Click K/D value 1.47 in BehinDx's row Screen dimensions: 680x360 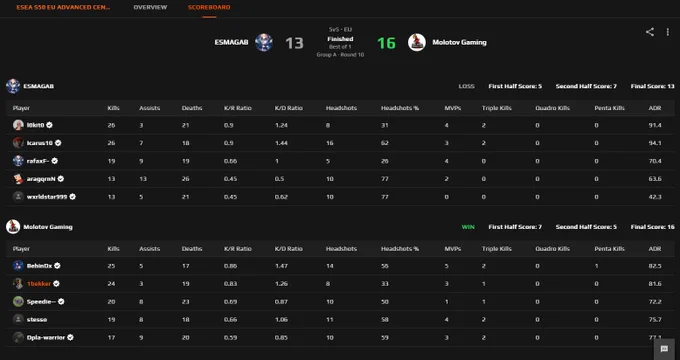281,265
